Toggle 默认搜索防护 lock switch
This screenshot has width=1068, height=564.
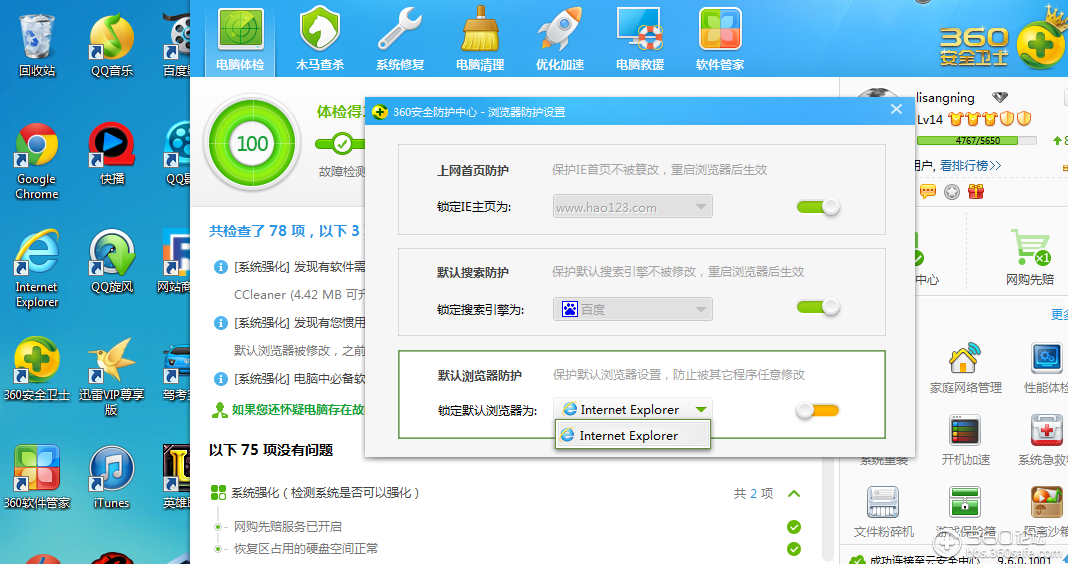pyautogui.click(x=818, y=308)
